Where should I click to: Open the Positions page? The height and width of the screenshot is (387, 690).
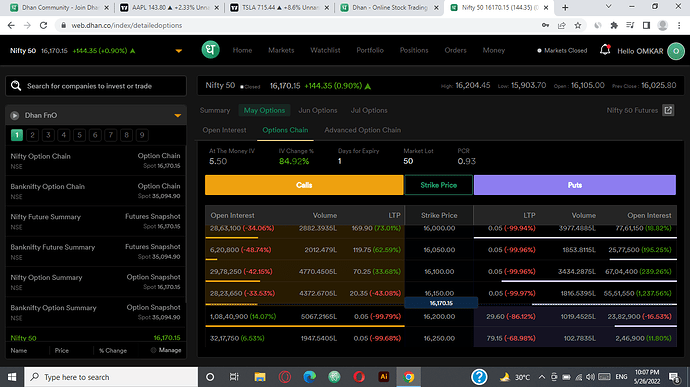click(414, 51)
